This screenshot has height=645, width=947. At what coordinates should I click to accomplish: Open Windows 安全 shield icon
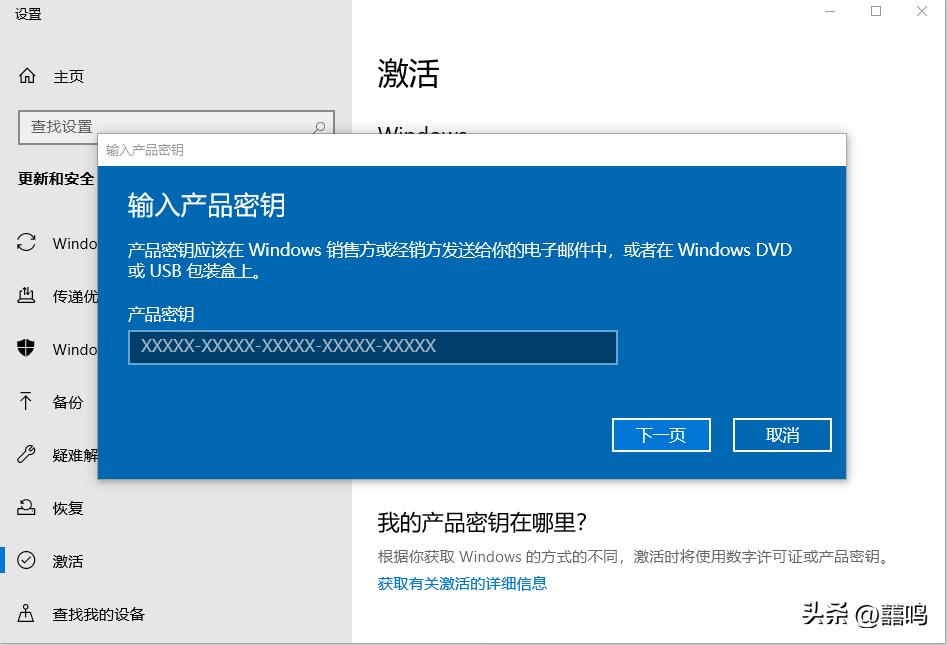click(27, 349)
